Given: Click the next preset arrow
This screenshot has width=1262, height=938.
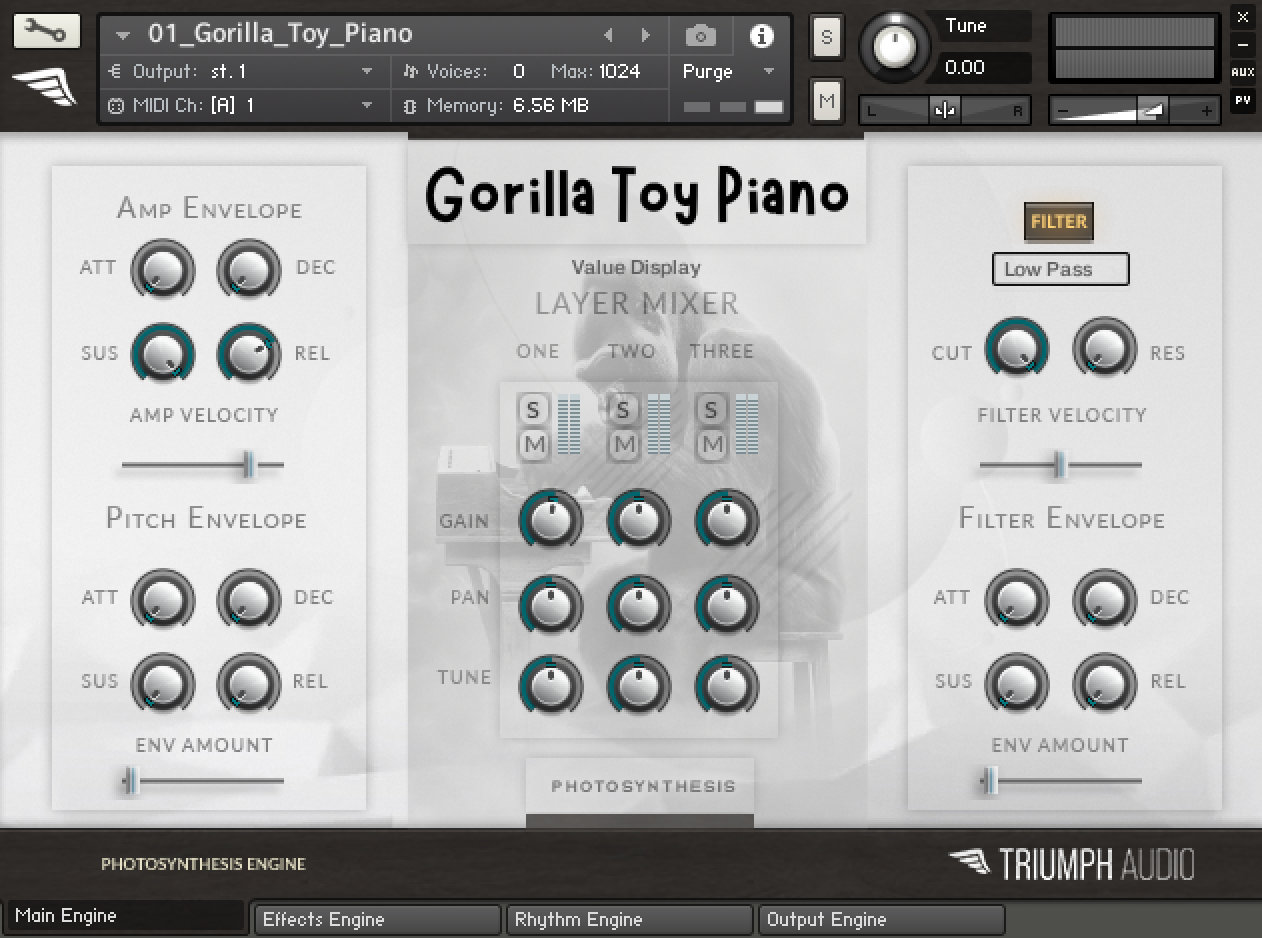Looking at the screenshot, I should coord(646,34).
